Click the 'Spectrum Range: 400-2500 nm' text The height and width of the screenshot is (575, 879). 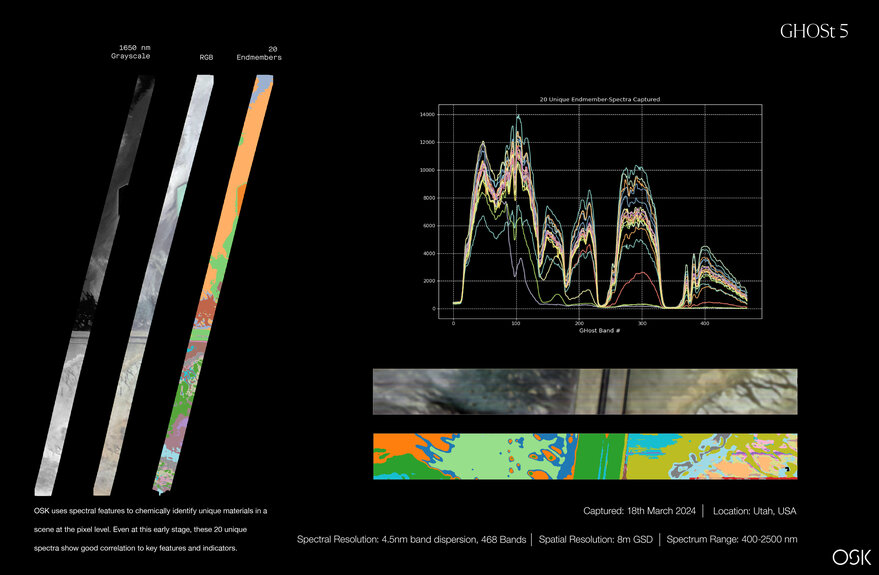732,540
